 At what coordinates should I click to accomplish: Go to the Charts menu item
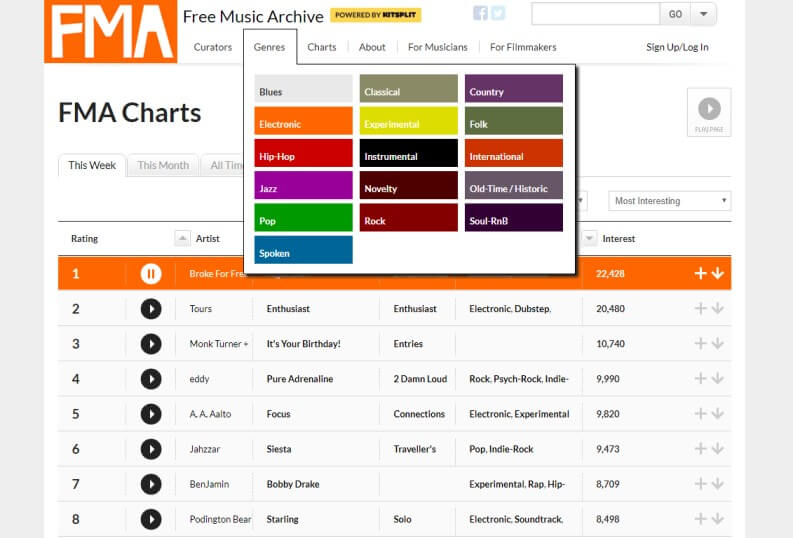[x=322, y=47]
